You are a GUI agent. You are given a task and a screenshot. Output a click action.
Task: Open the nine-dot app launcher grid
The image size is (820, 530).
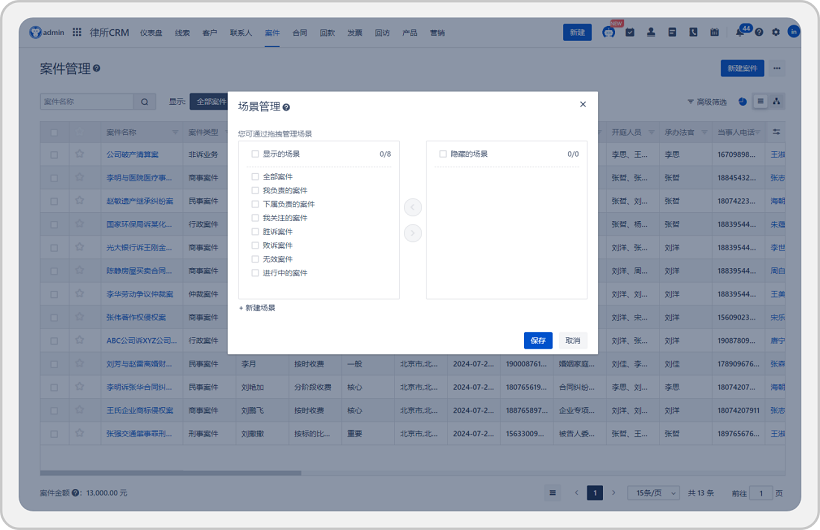coord(77,32)
